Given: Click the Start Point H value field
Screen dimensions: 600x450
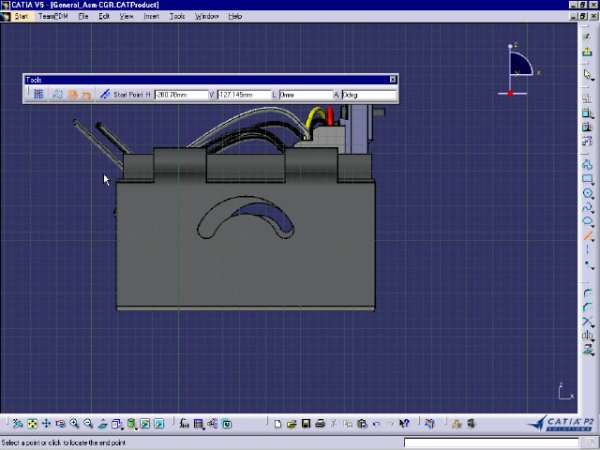Looking at the screenshot, I should pyautogui.click(x=181, y=95).
